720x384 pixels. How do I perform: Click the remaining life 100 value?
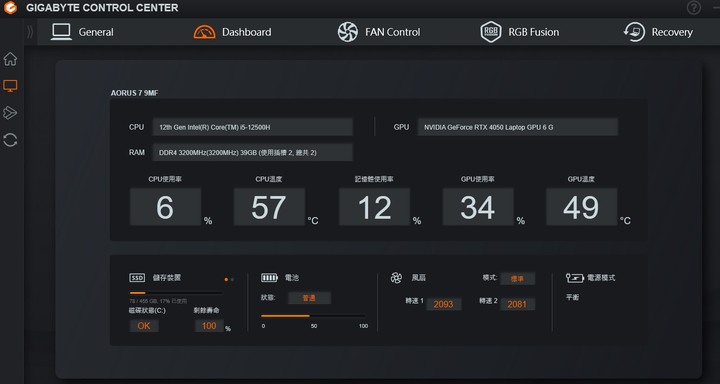pyautogui.click(x=209, y=326)
